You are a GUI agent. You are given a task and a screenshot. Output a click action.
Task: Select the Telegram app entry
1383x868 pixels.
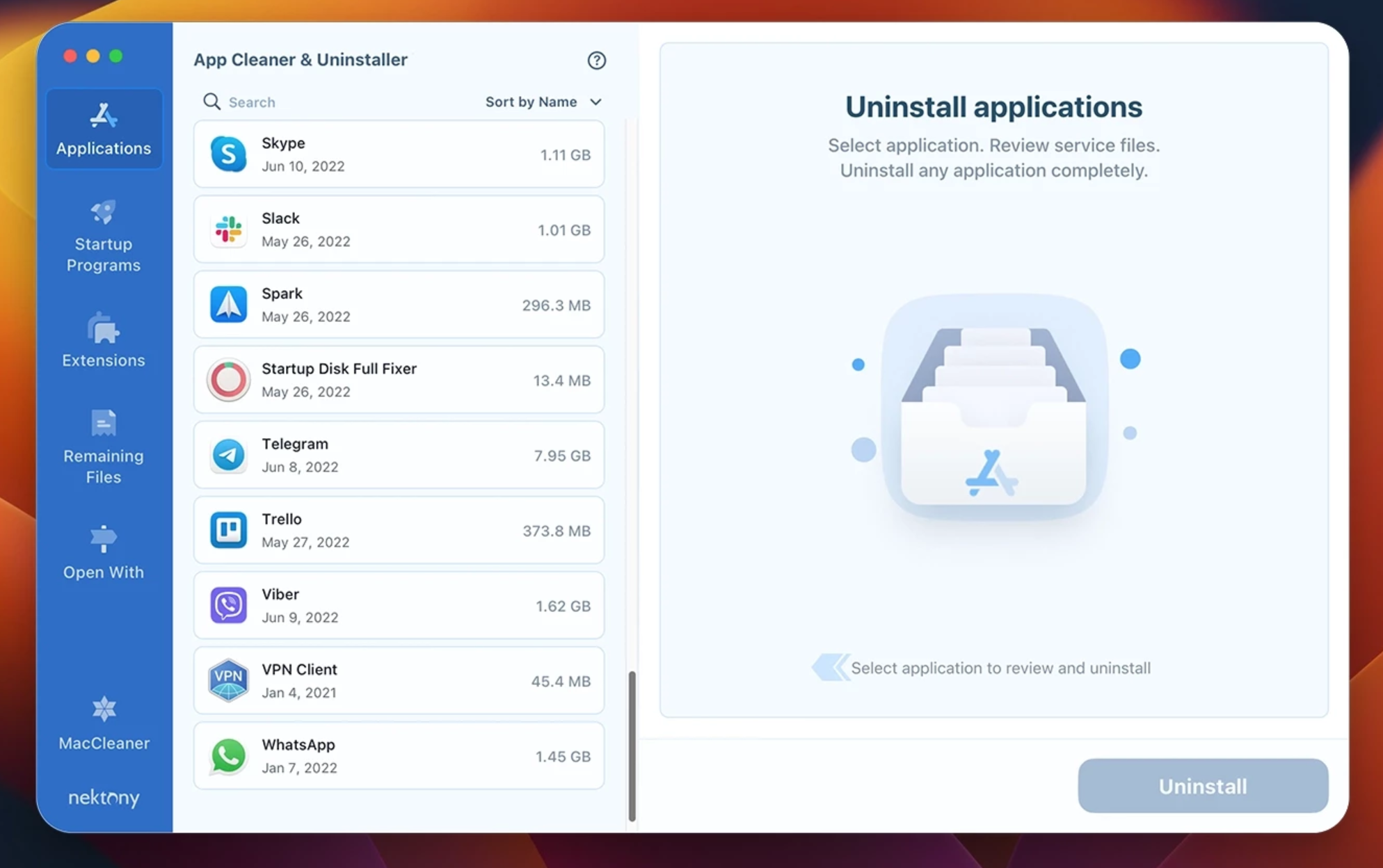tap(400, 455)
